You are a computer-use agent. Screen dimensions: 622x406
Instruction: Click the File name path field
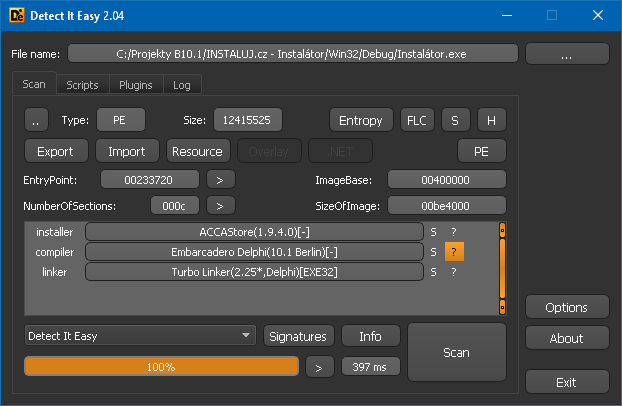click(293, 54)
